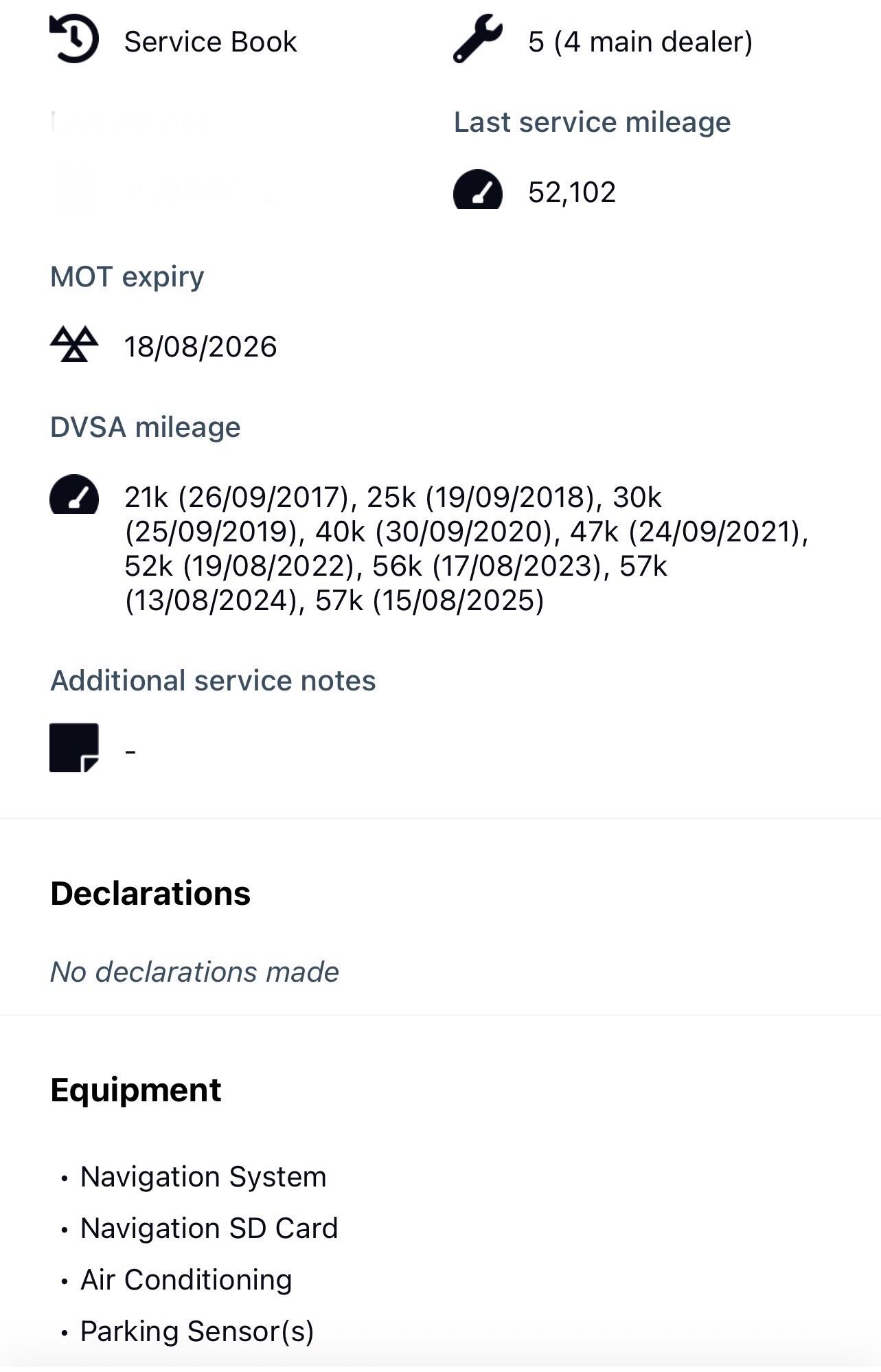The height and width of the screenshot is (1372, 881).
Task: Tap the "Navigation SD Card" list item
Action: pos(209,1228)
